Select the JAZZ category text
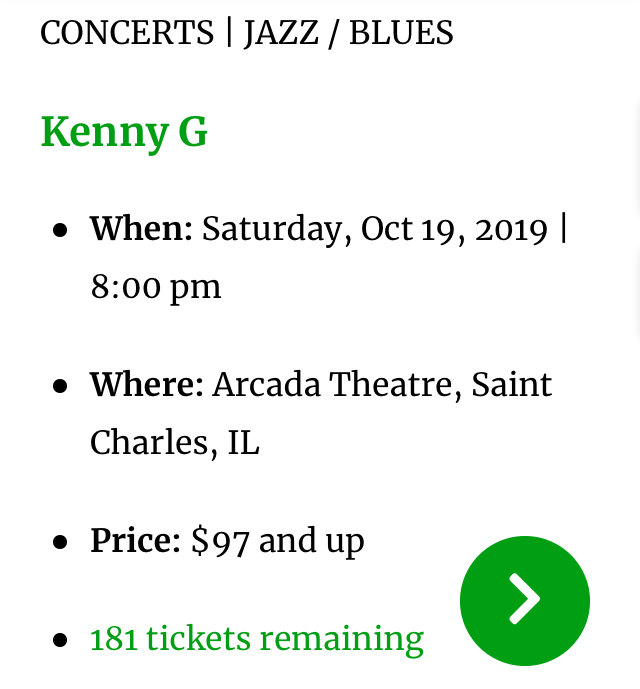Viewport: 640px width, 689px height. tap(279, 33)
